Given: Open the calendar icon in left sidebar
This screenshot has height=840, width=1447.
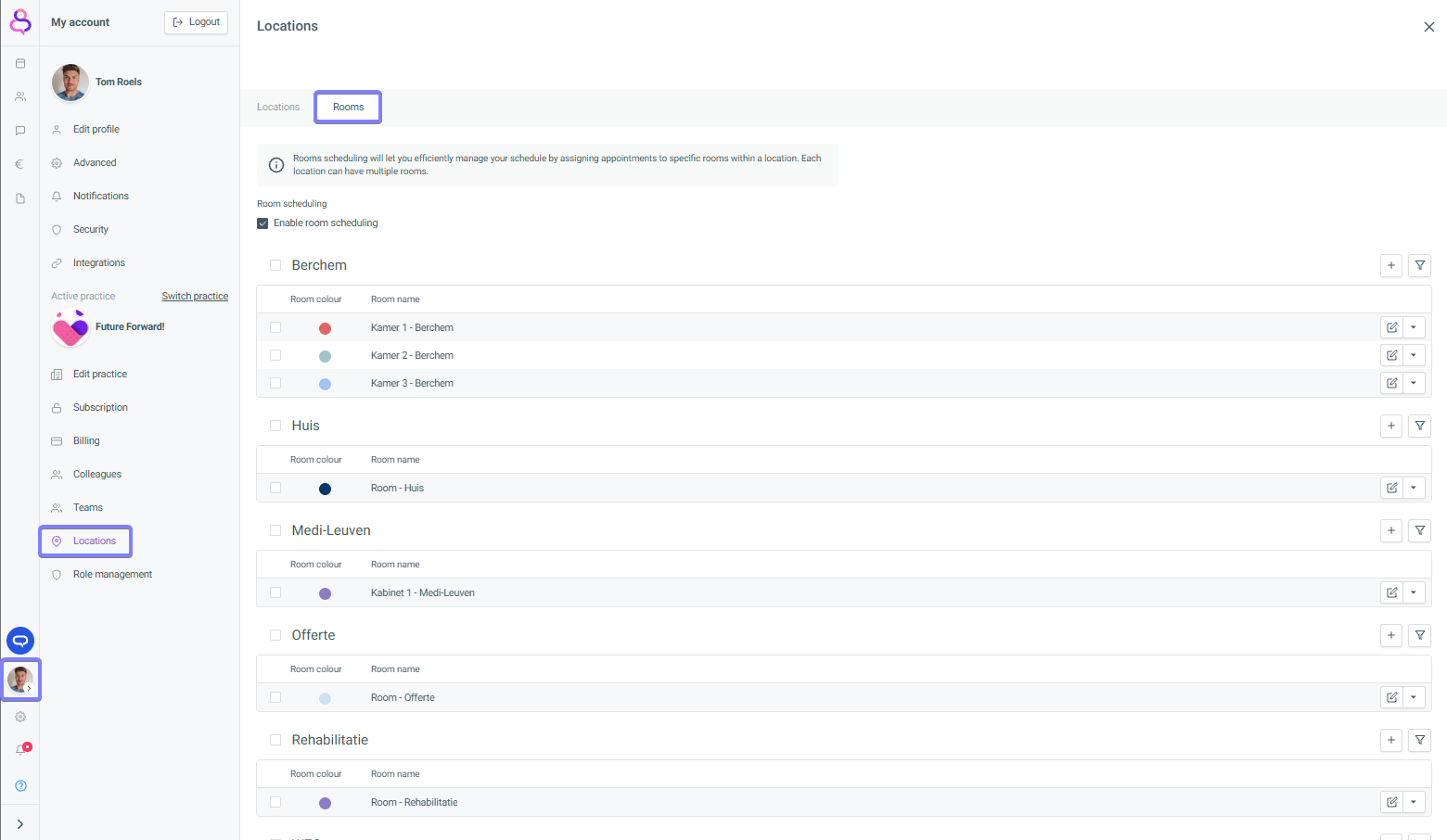Looking at the screenshot, I should tap(20, 63).
